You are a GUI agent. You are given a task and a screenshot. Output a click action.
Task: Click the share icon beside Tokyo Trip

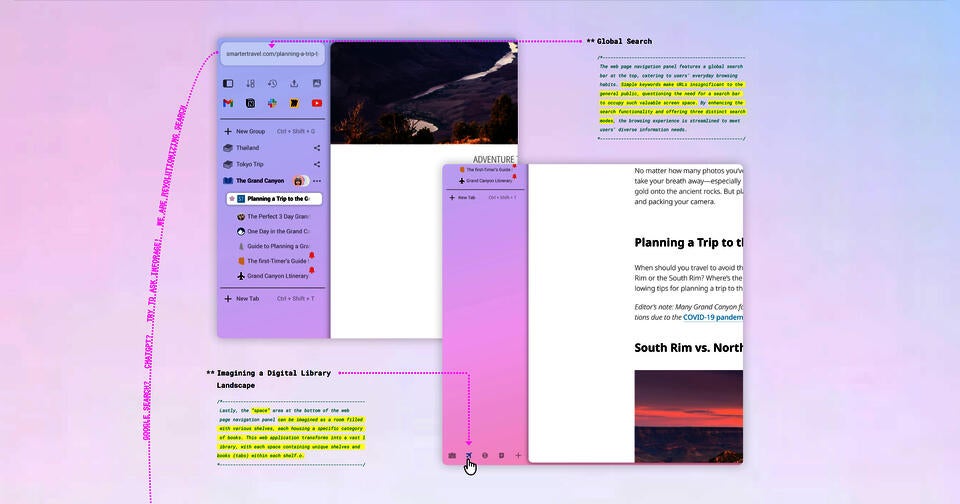317,164
